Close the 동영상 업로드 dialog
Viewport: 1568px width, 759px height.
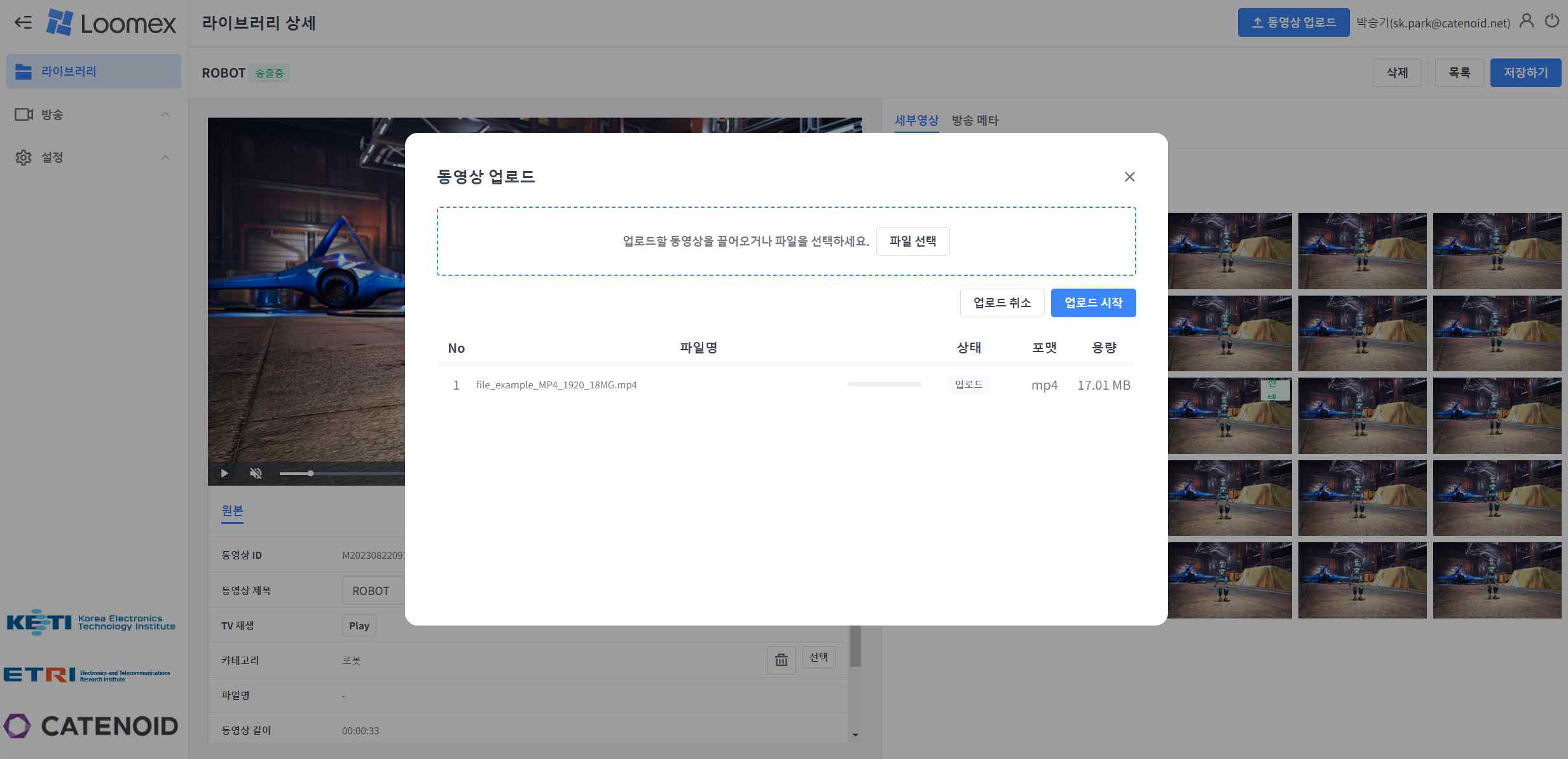click(x=1129, y=177)
